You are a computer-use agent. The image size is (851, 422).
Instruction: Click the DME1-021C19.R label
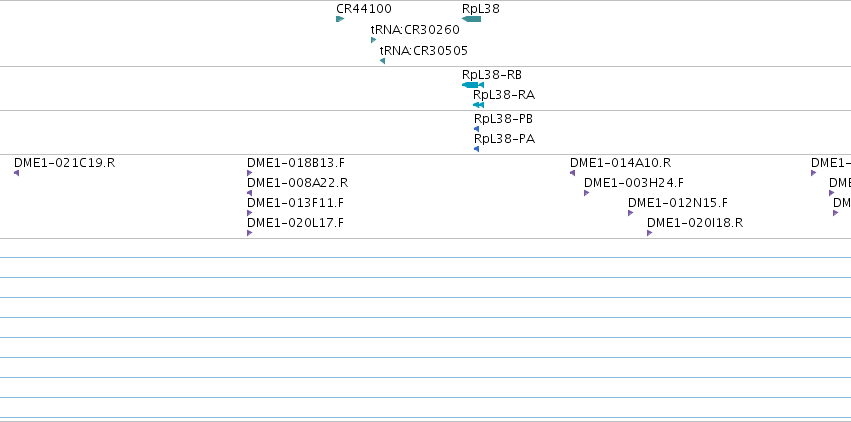65,163
